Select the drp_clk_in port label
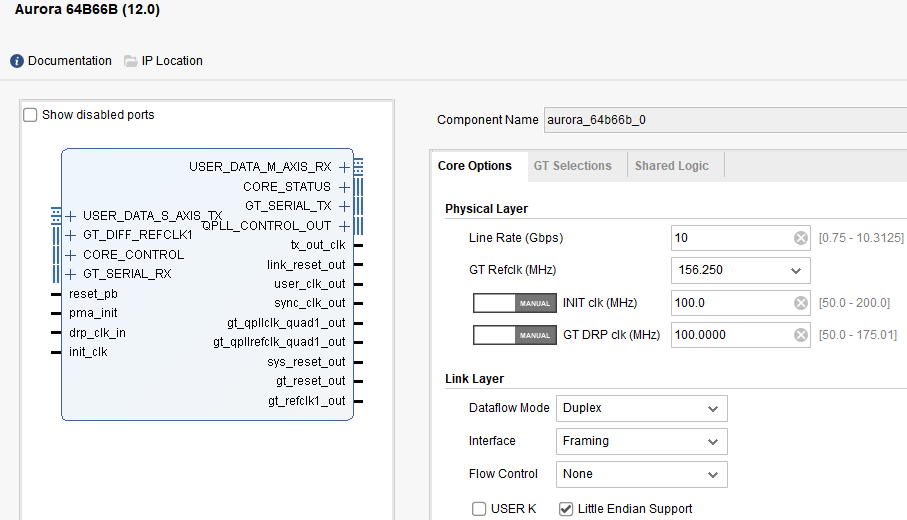The image size is (907, 520). click(x=97, y=333)
